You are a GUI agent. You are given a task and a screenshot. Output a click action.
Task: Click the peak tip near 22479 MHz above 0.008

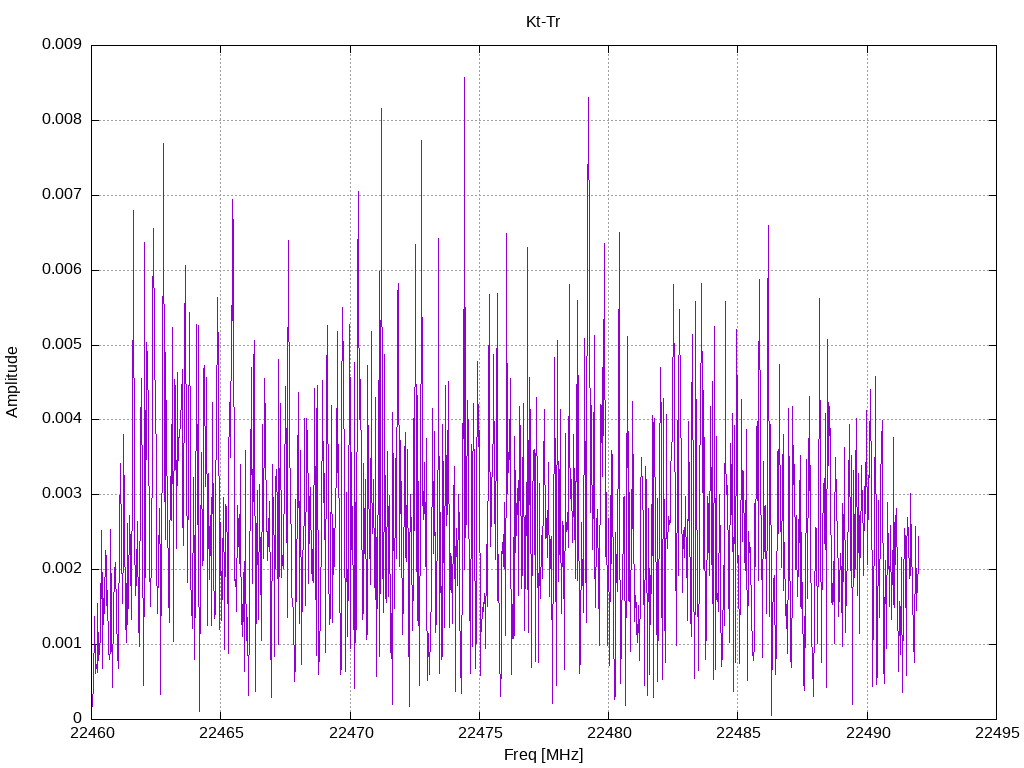click(588, 98)
